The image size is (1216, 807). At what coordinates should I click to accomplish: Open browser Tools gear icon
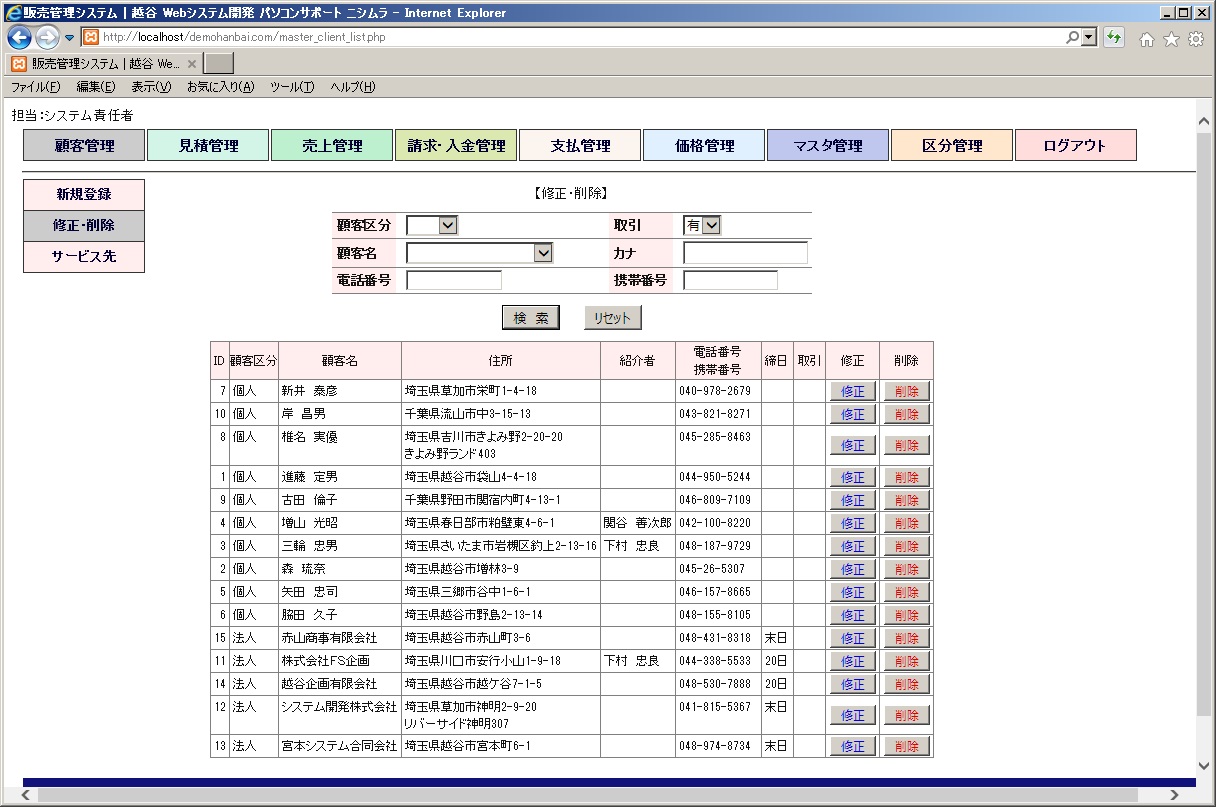point(1196,39)
